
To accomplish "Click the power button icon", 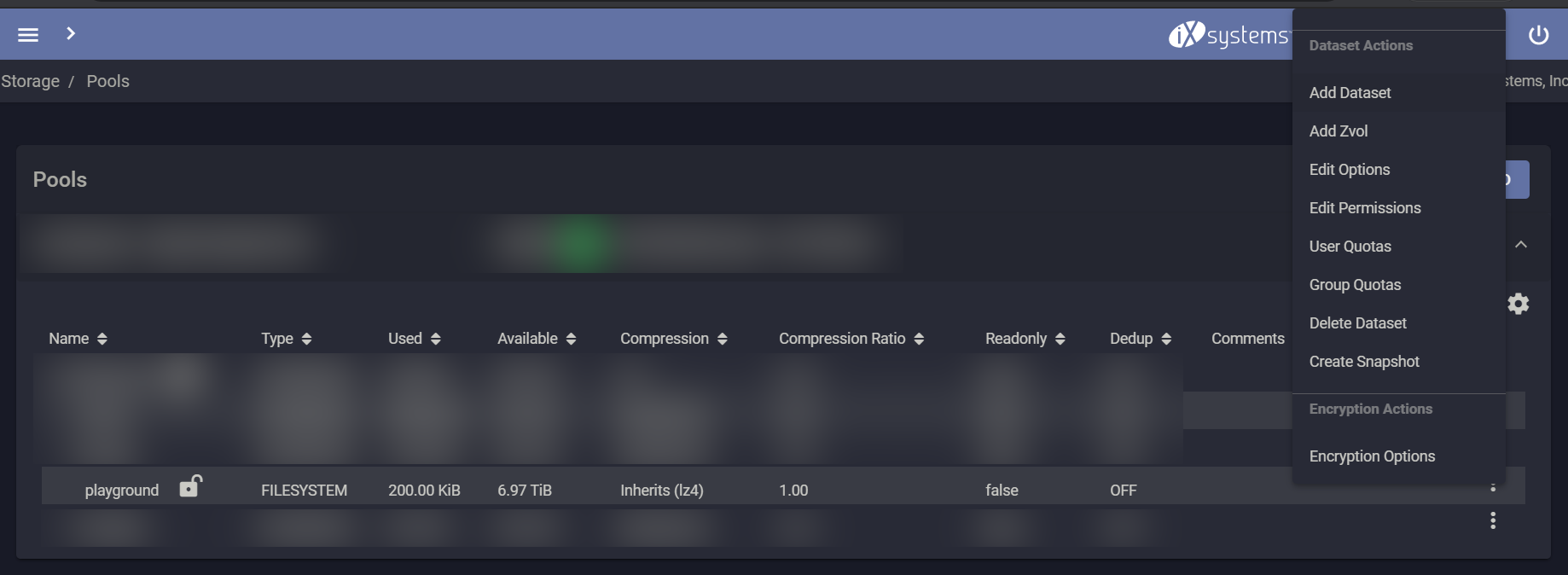I will [x=1538, y=35].
